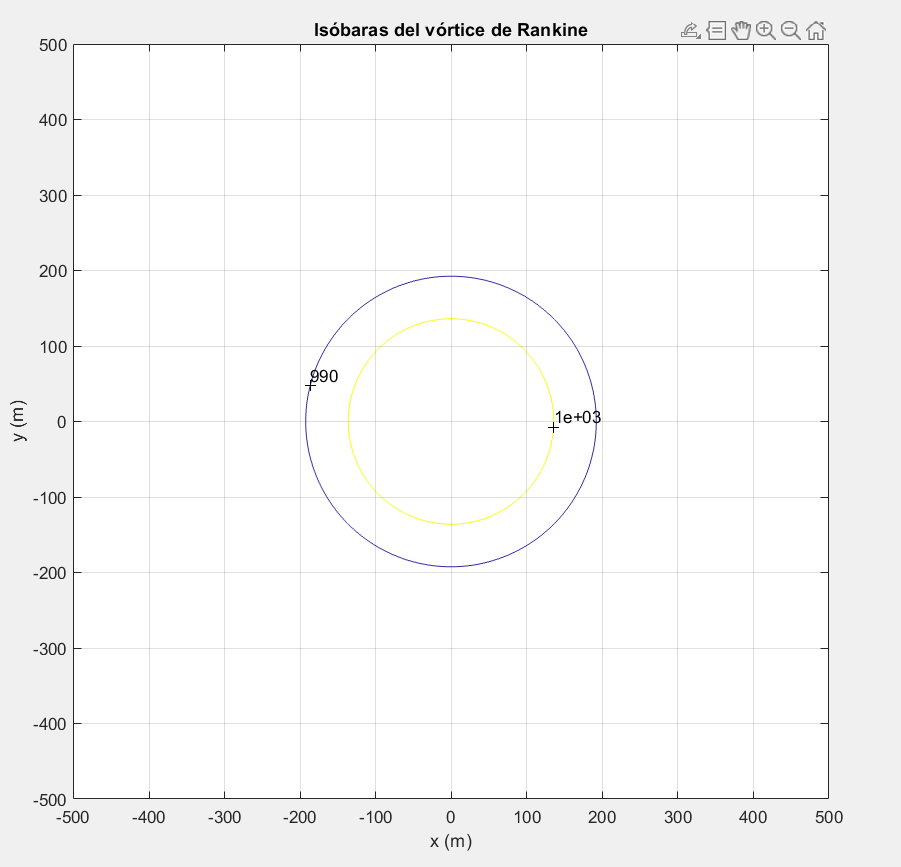The image size is (901, 867).
Task: Select the 'y (m)' axis label
Action: click(19, 422)
